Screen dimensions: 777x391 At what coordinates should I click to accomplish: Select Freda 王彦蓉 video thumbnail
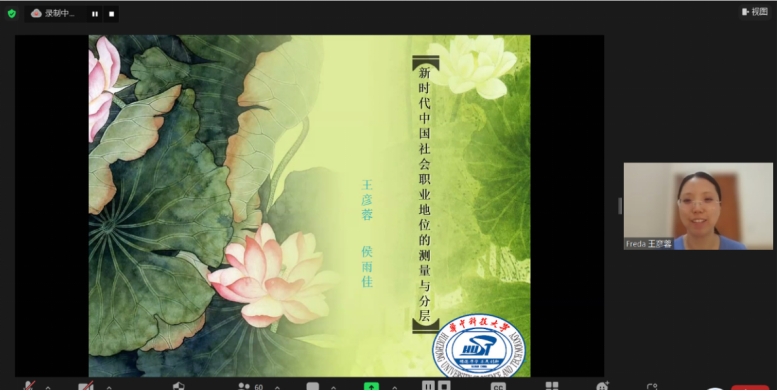coord(698,206)
